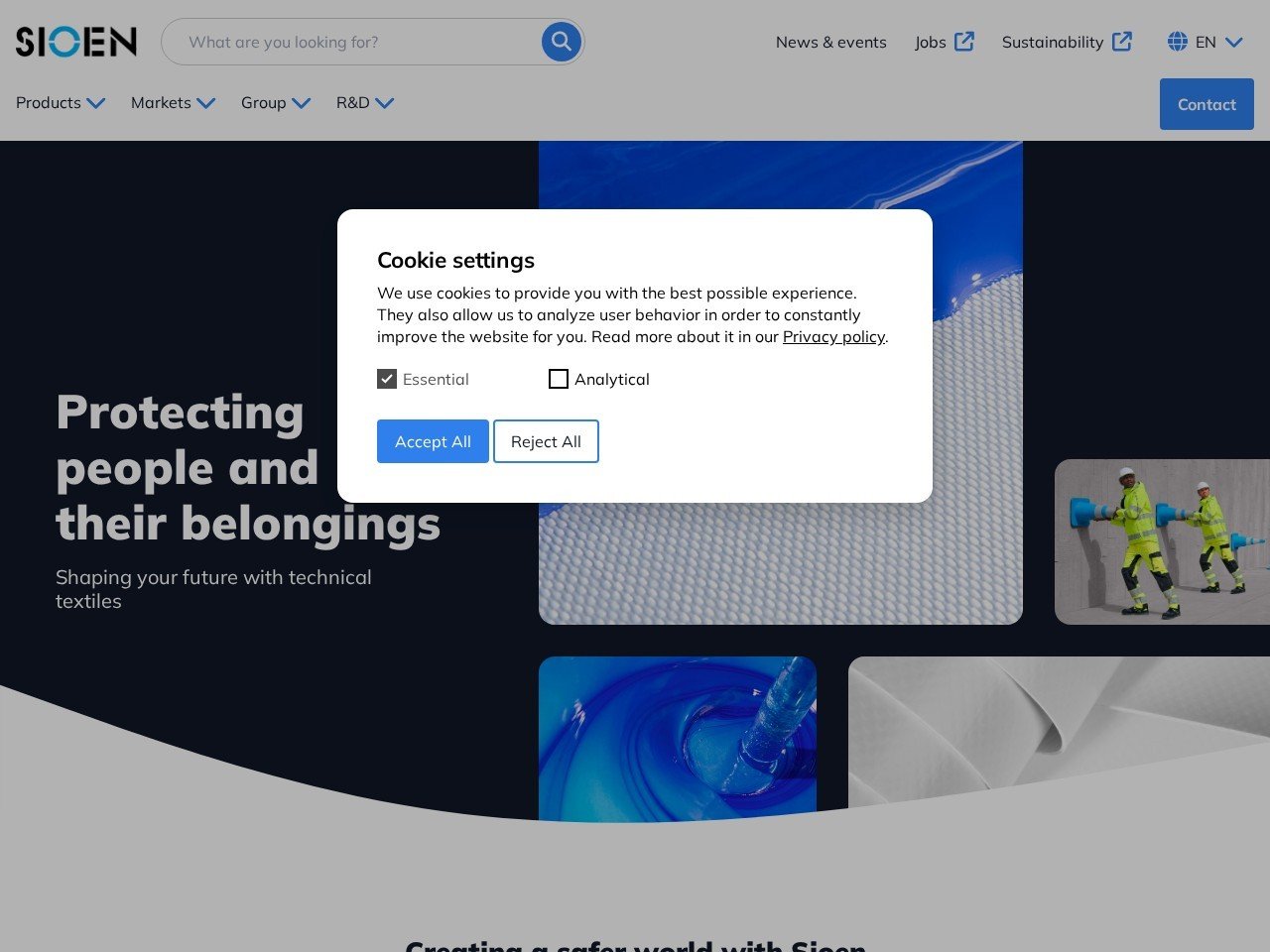Toggle the Essential cookies checkbox
This screenshot has width=1270, height=952.
(387, 379)
